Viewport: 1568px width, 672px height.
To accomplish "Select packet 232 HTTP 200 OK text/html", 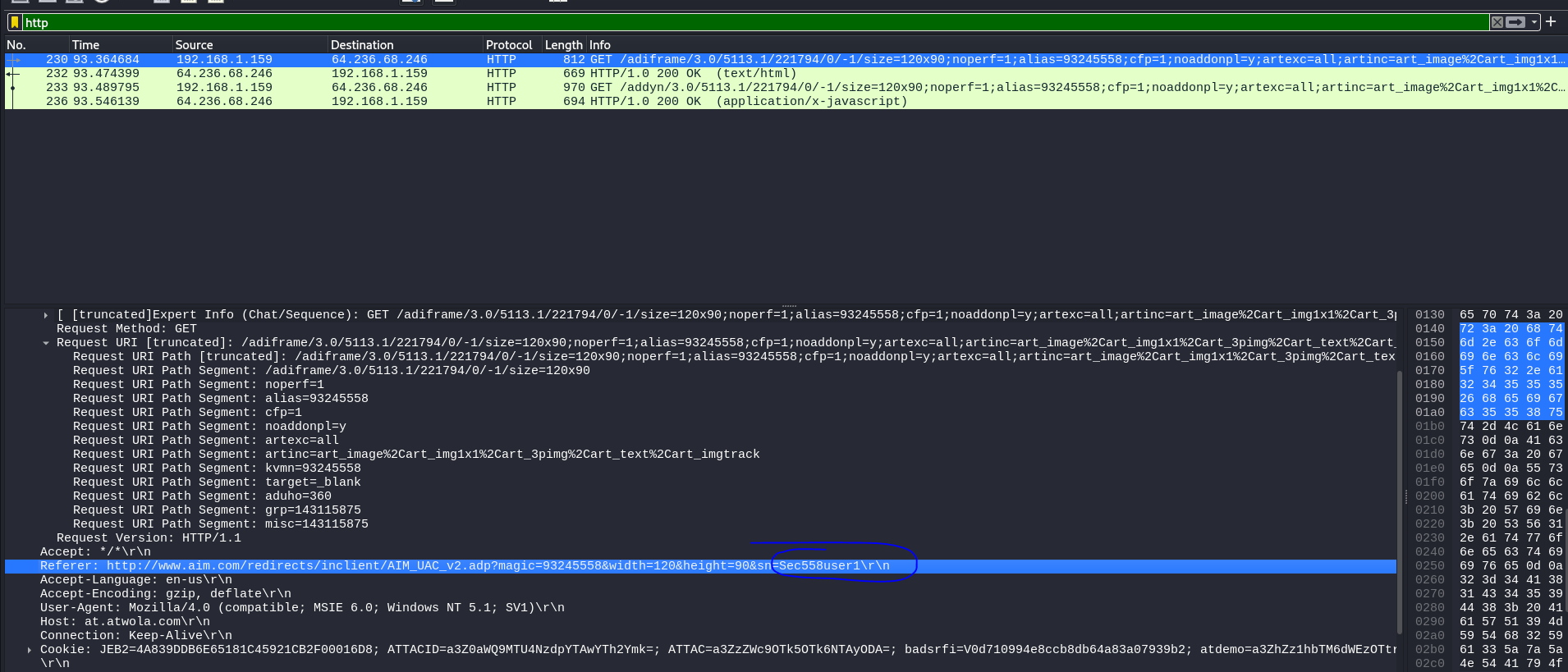I will pos(410,74).
